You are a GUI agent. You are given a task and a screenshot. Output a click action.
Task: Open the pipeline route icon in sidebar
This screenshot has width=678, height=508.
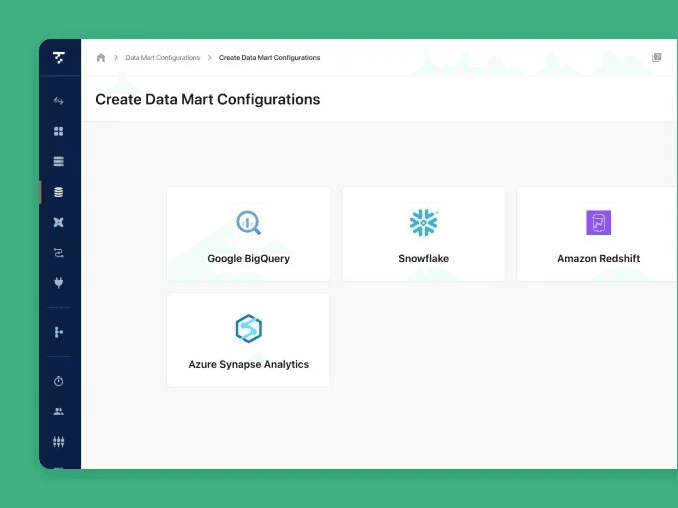pyautogui.click(x=58, y=253)
